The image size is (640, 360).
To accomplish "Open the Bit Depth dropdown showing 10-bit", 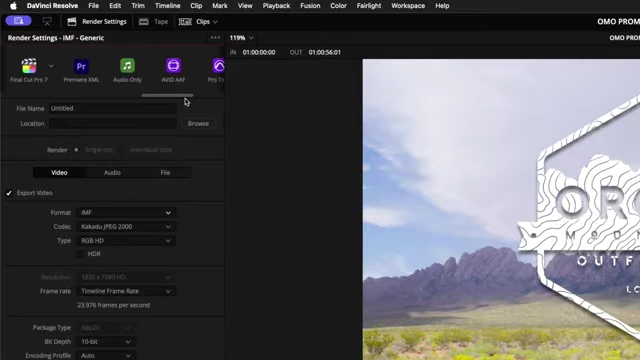I will (106, 342).
